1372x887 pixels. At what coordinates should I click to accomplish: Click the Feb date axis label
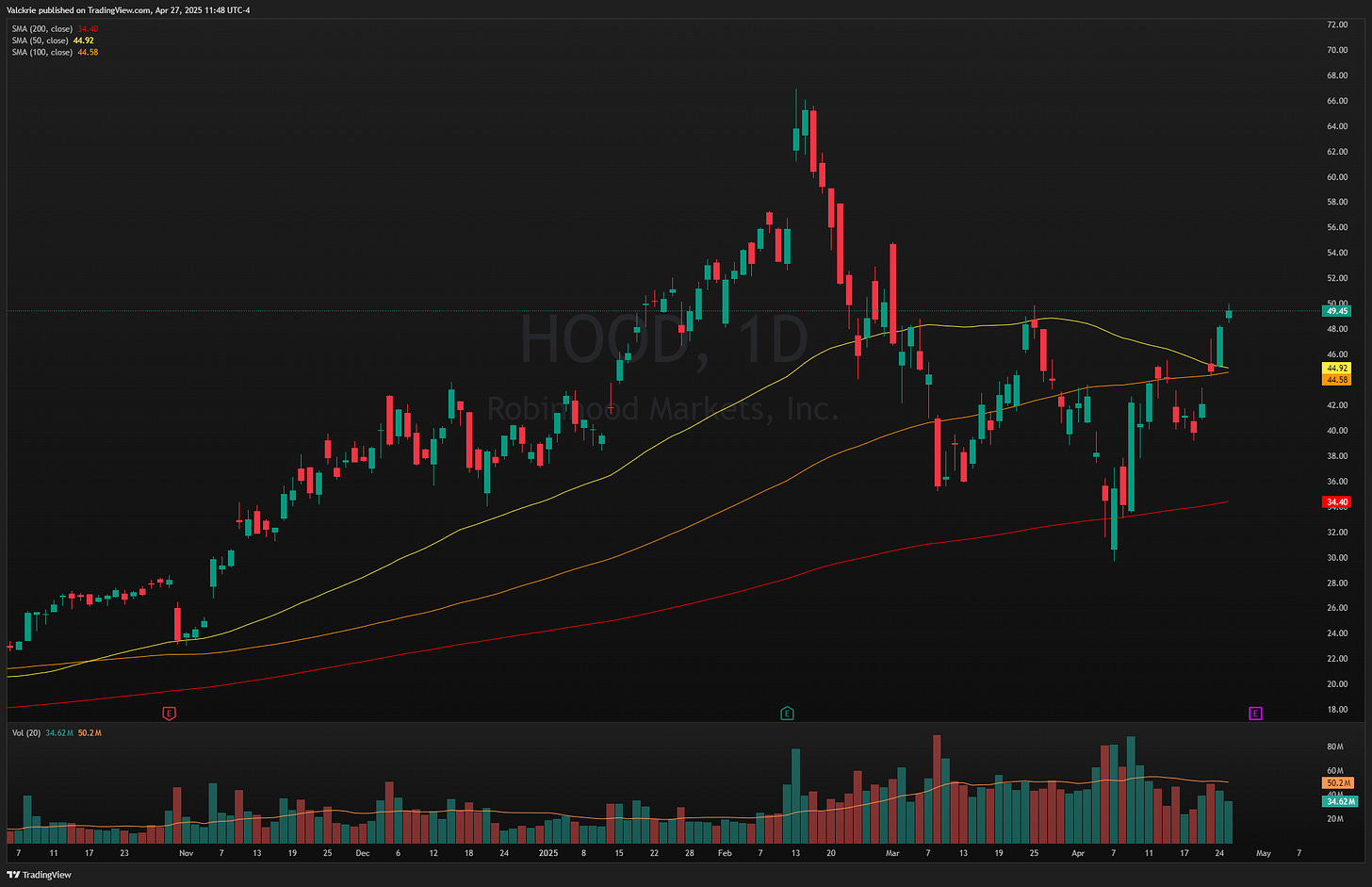(724, 853)
